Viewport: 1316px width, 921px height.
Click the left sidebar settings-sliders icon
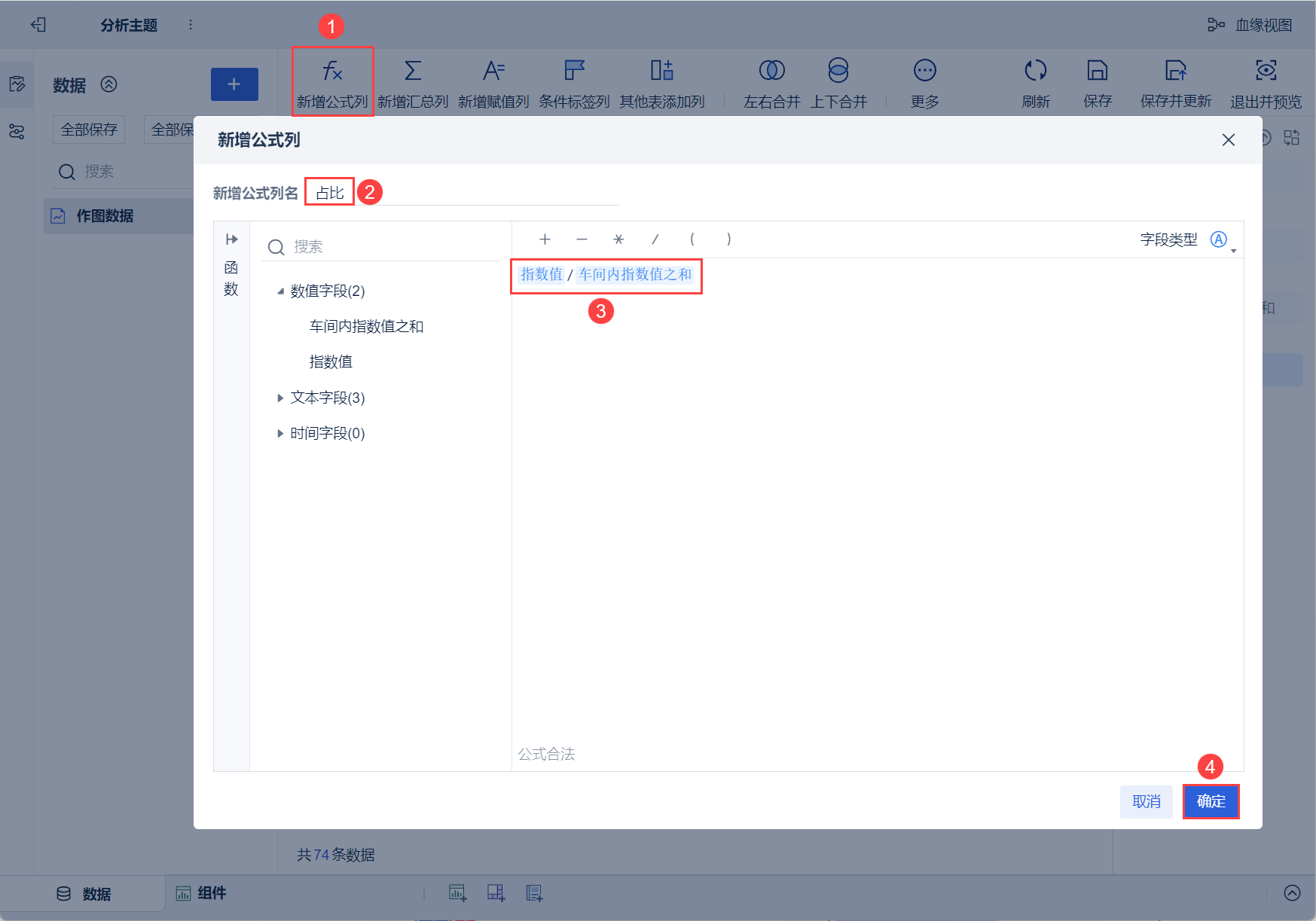pos(17,132)
